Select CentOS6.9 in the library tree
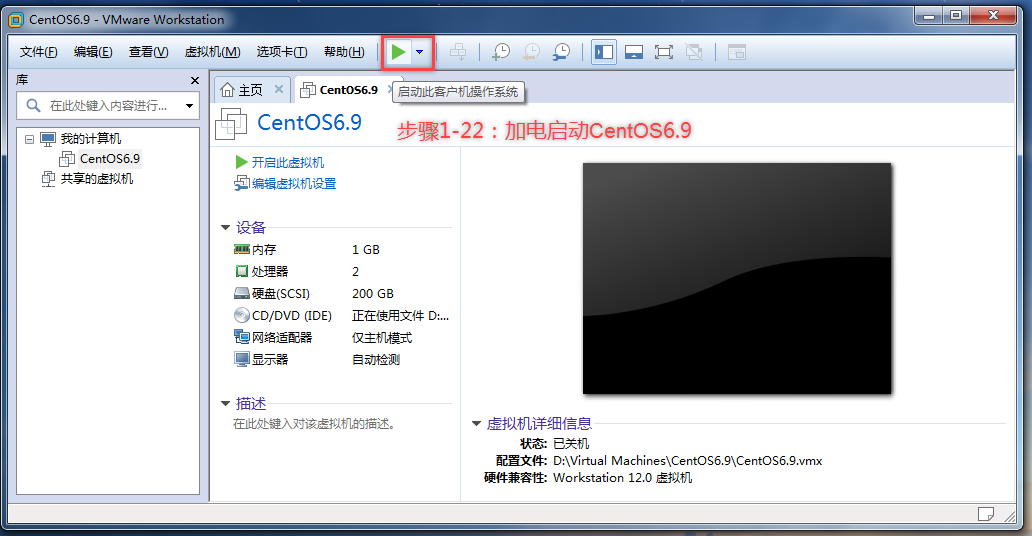The height and width of the screenshot is (536, 1032). pos(109,159)
